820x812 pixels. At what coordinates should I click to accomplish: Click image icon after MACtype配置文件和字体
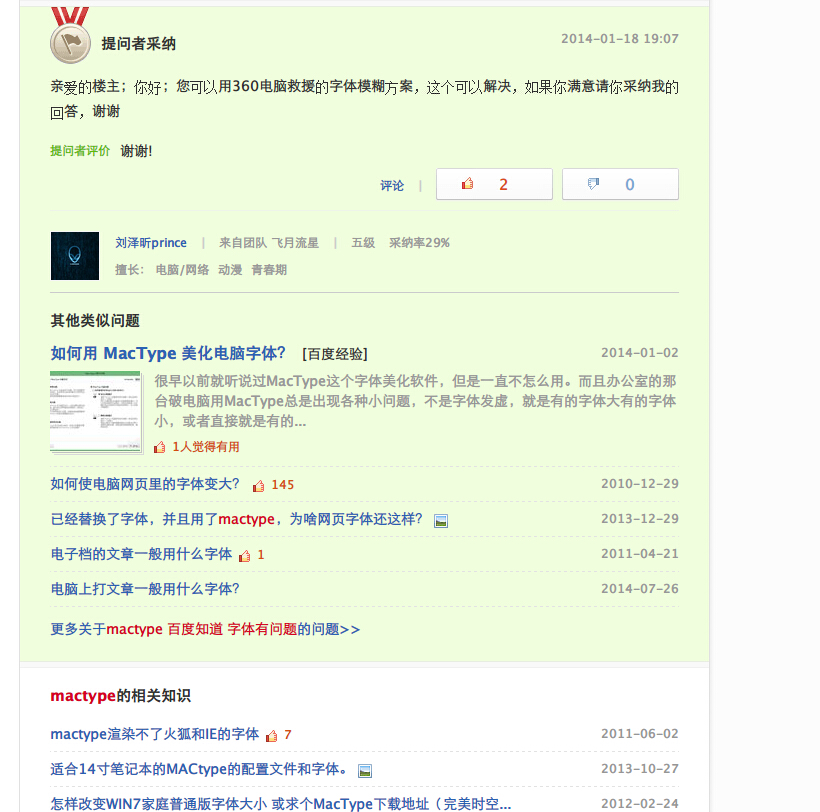(365, 771)
